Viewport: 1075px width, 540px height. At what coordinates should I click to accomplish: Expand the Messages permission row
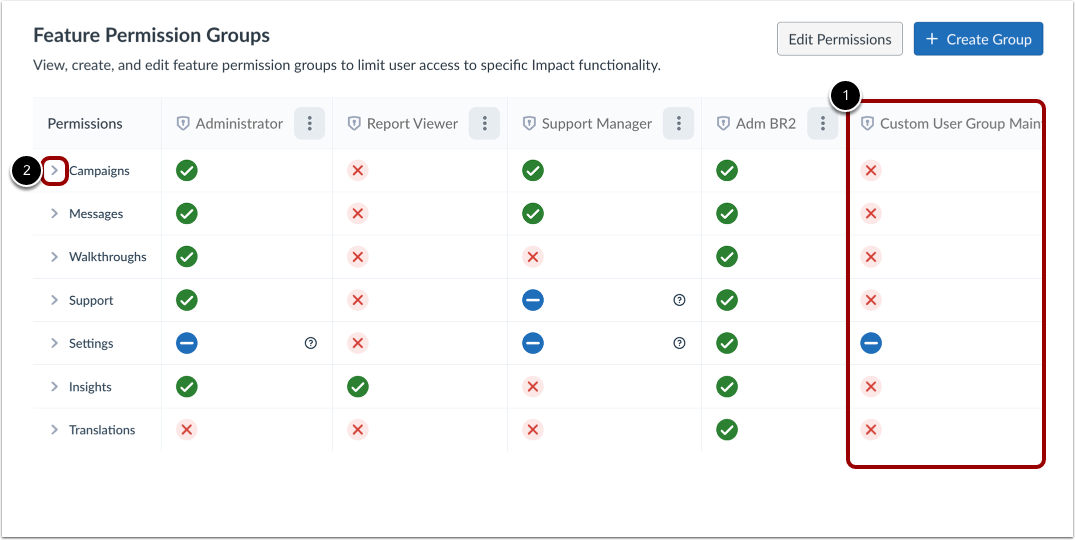pos(55,214)
